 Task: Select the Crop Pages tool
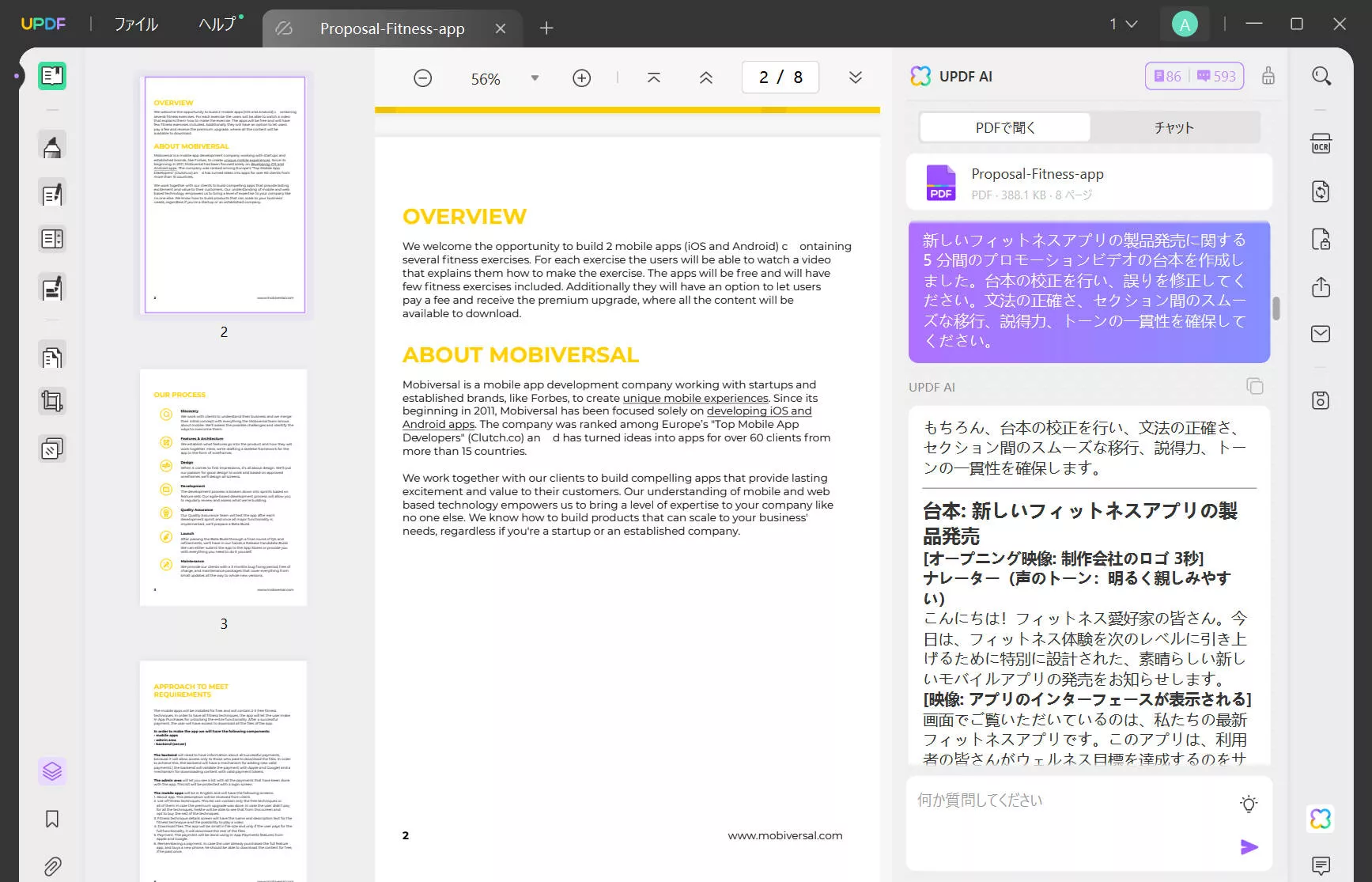click(52, 402)
